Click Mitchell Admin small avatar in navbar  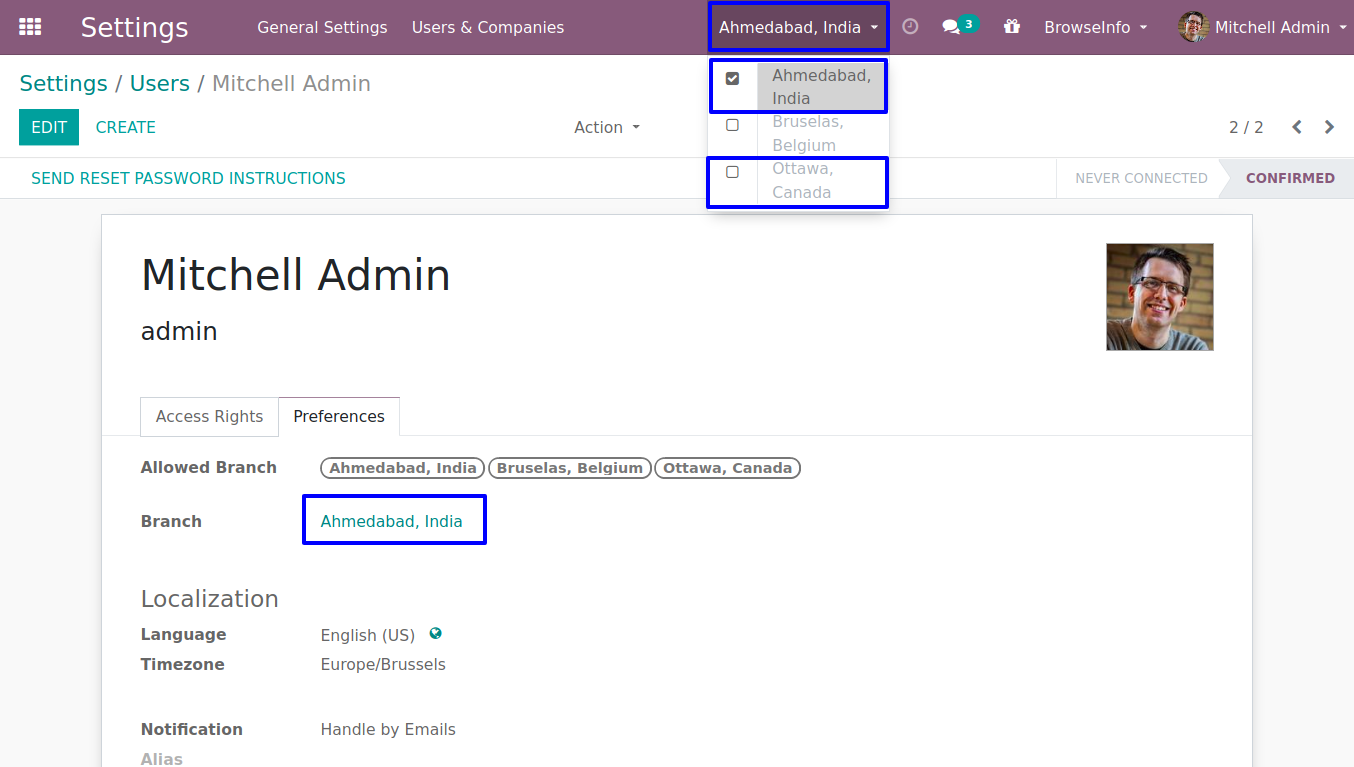click(1193, 27)
